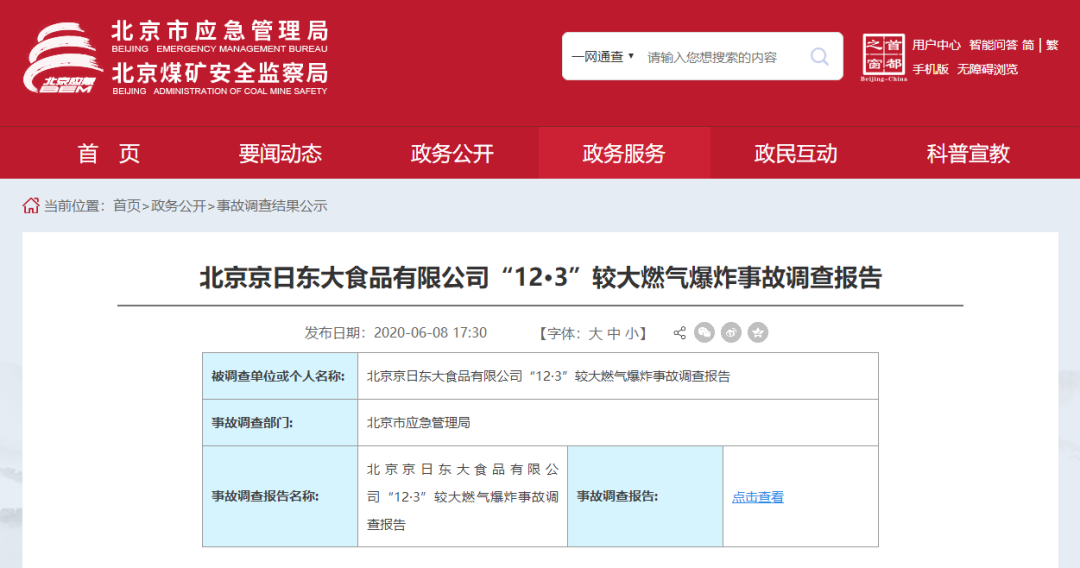The height and width of the screenshot is (568, 1080).
Task: Click the article title heading text
Action: 541,277
